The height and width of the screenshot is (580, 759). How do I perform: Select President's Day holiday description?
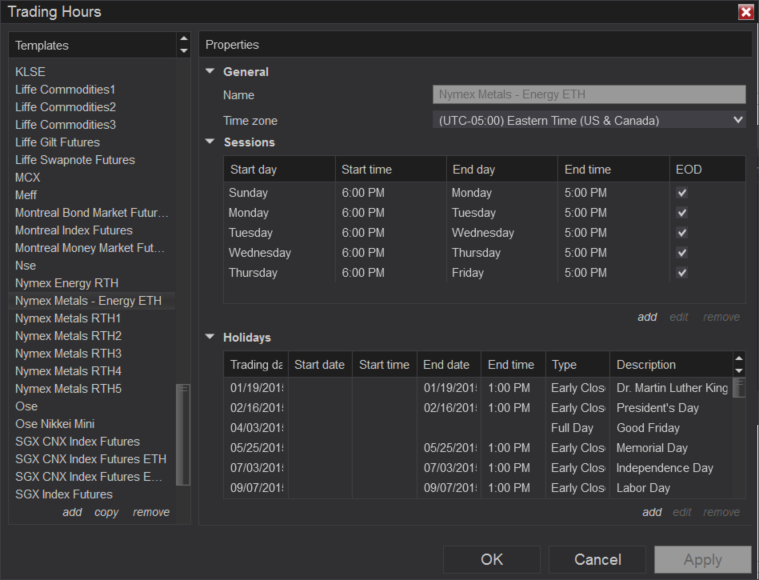click(657, 408)
